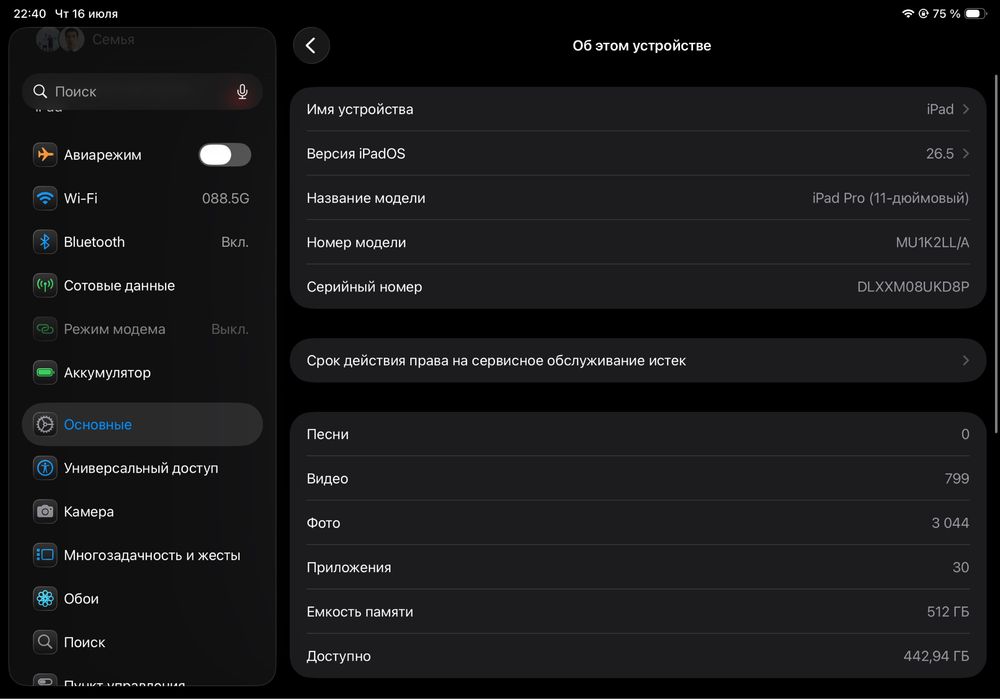This screenshot has width=1000, height=699.
Task: Tap the 22:40 clock in status bar
Action: 29,13
